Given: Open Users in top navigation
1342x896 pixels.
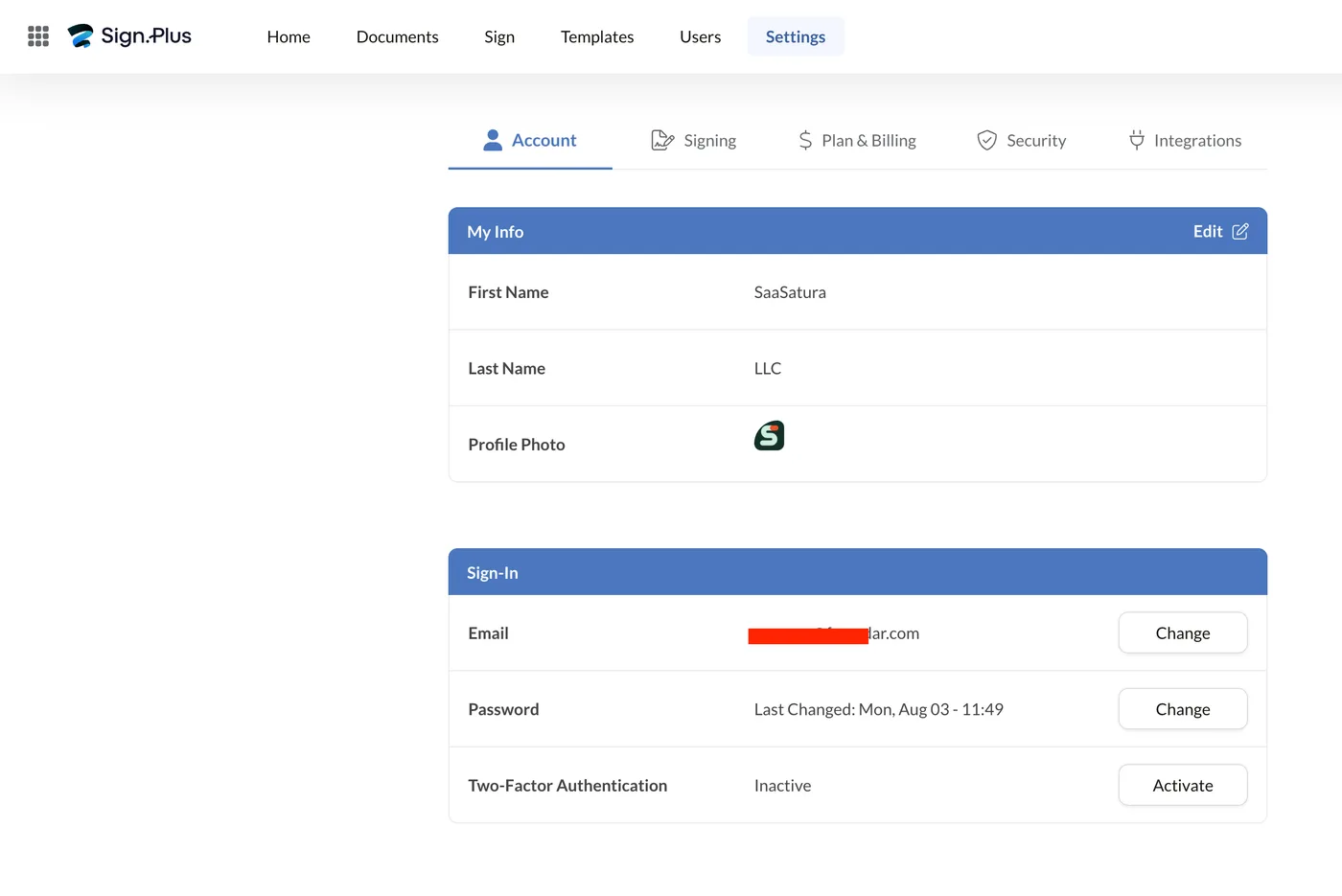Looking at the screenshot, I should pos(700,36).
